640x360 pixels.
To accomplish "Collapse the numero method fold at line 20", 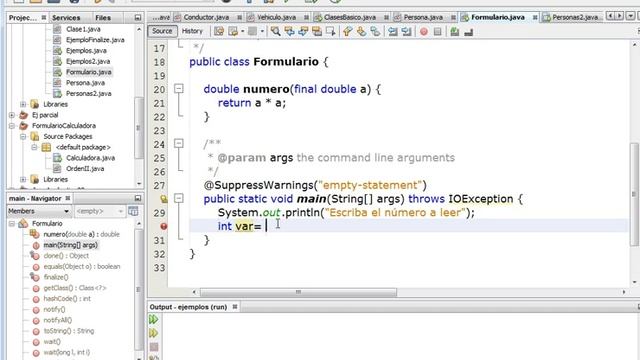I will [179, 89].
